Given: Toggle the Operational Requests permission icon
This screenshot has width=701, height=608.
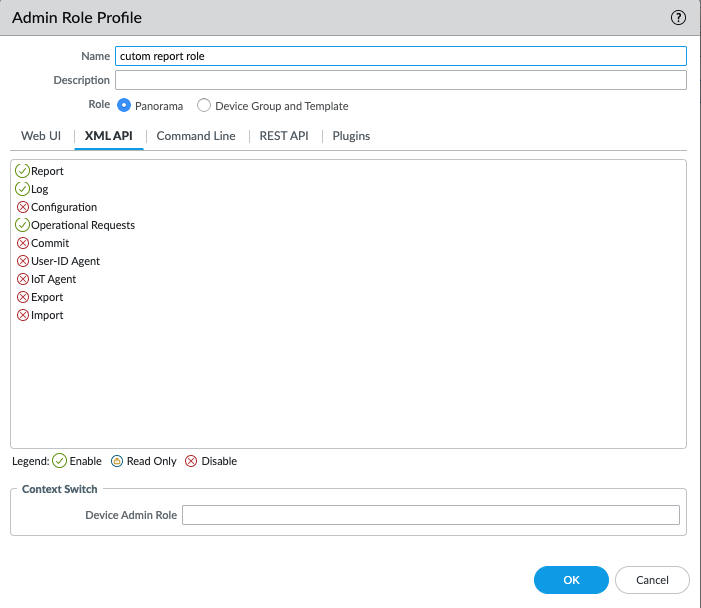Looking at the screenshot, I should tap(23, 225).
